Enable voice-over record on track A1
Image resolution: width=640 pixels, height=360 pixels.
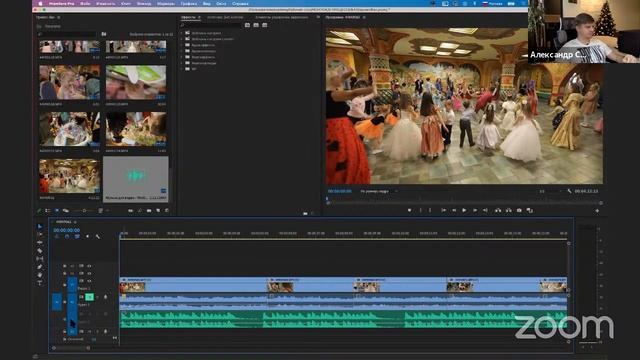point(106,297)
